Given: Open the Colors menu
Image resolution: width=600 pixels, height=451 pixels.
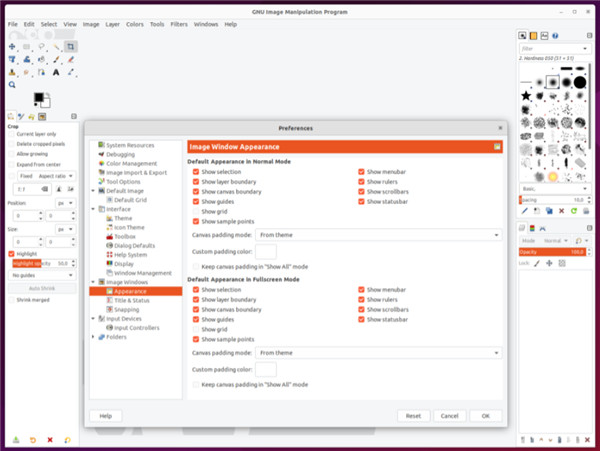Looking at the screenshot, I should 134,23.
